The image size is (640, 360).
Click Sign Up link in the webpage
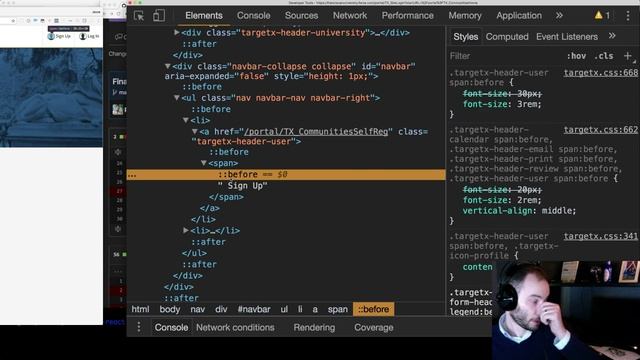coord(59,36)
